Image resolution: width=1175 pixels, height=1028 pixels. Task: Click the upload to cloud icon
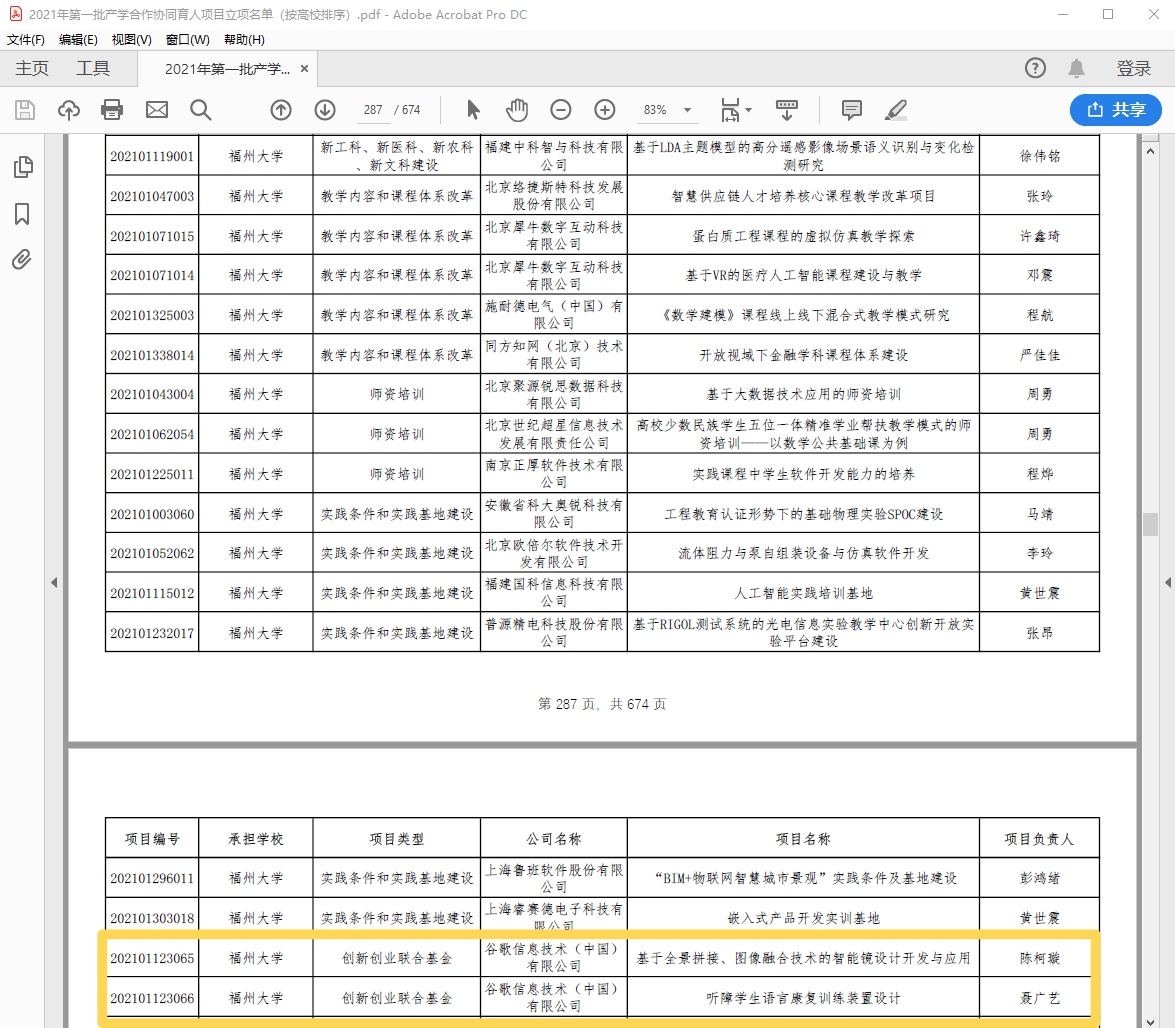tap(69, 110)
